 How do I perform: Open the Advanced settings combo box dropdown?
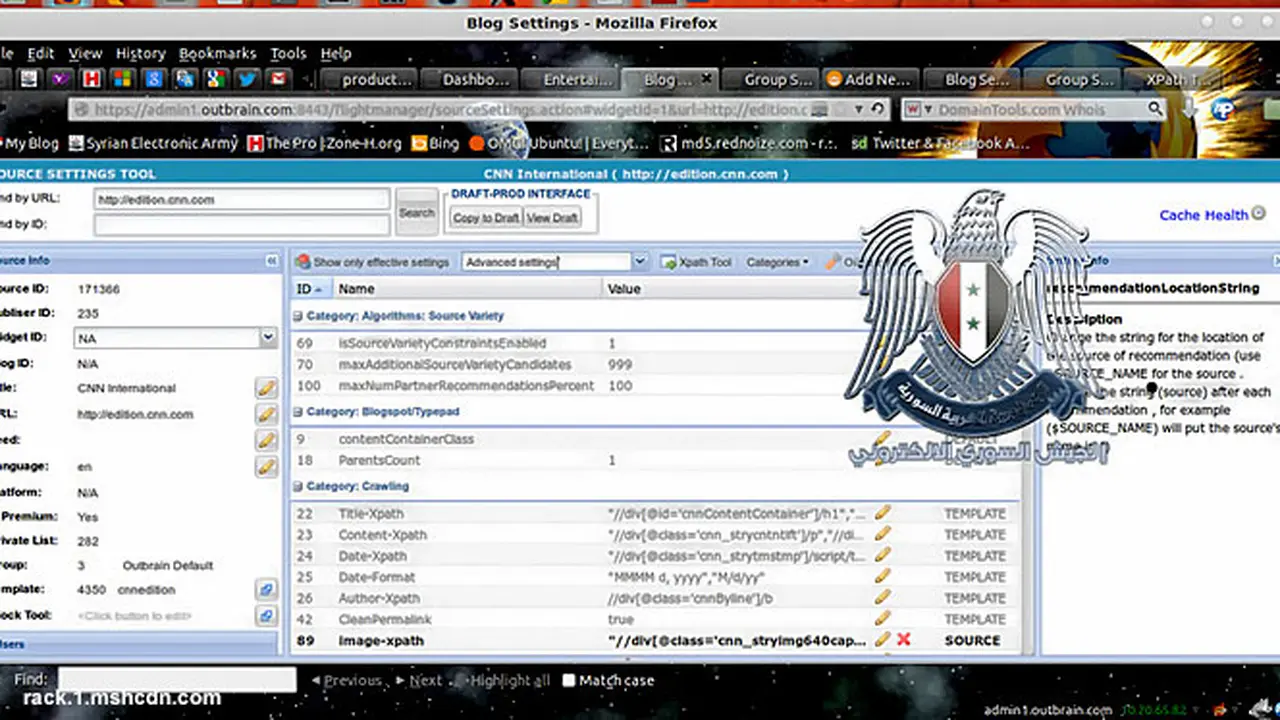pos(640,262)
